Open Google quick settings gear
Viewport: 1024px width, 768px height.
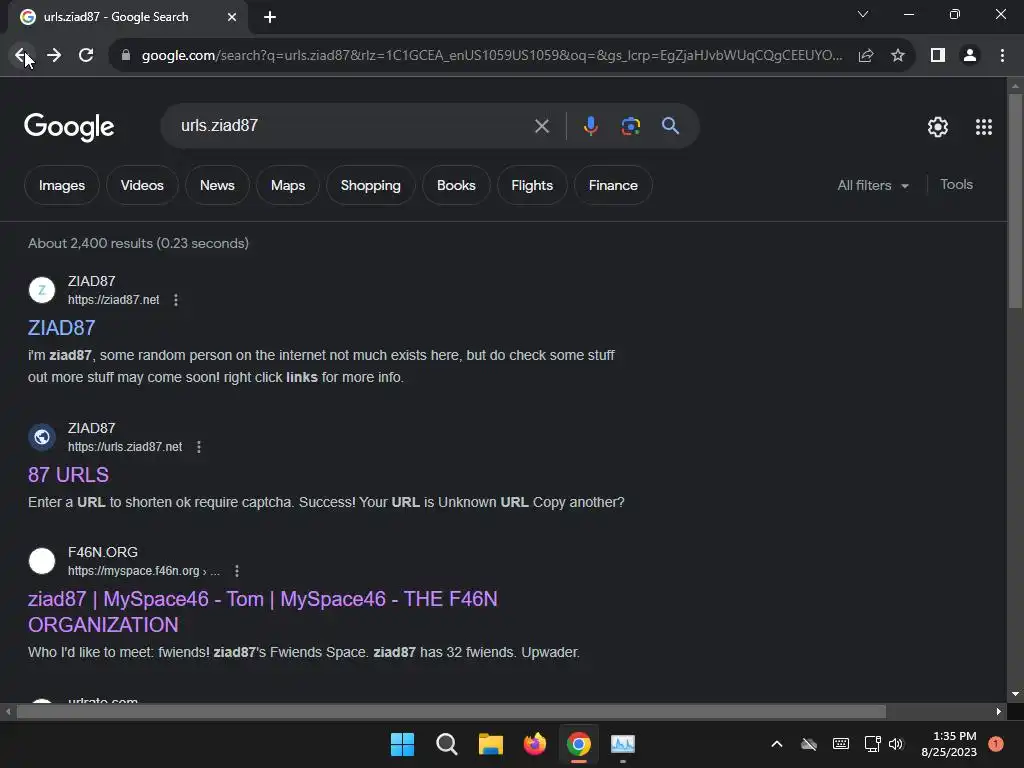click(938, 127)
